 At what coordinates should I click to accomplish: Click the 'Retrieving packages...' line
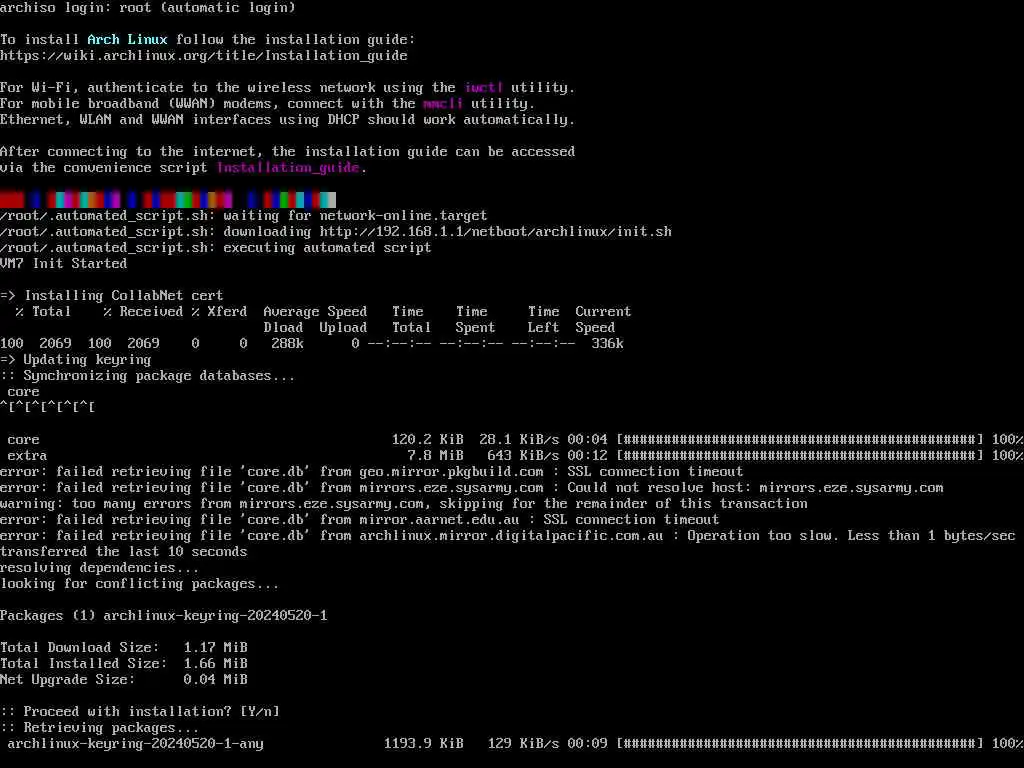[x=99, y=727]
